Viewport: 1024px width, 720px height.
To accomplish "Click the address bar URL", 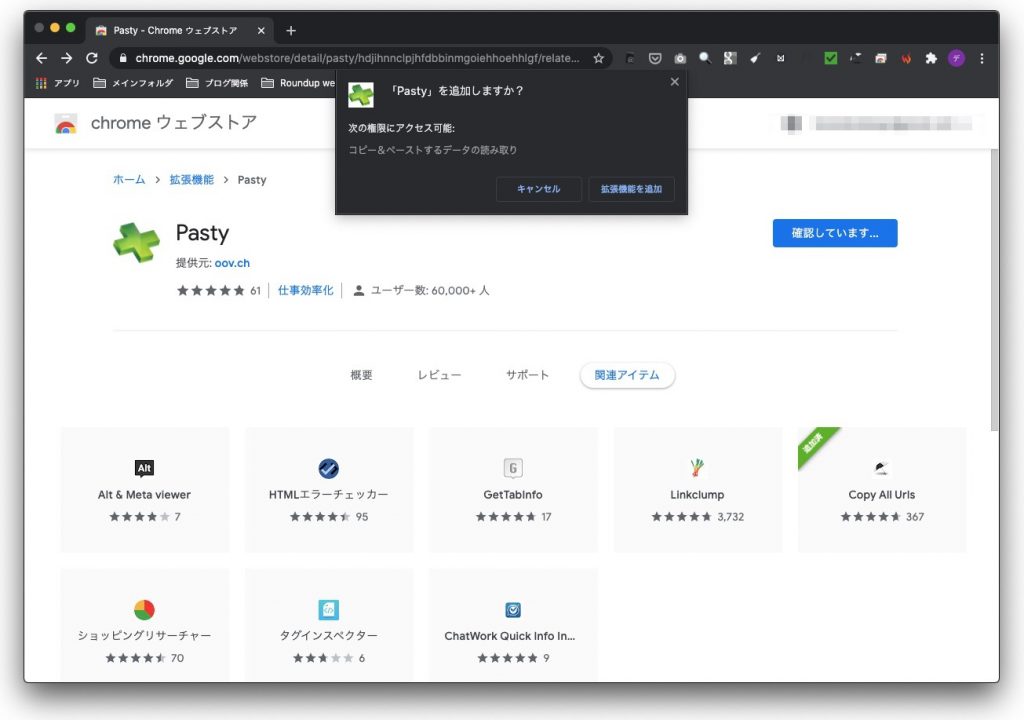I will pyautogui.click(x=357, y=58).
